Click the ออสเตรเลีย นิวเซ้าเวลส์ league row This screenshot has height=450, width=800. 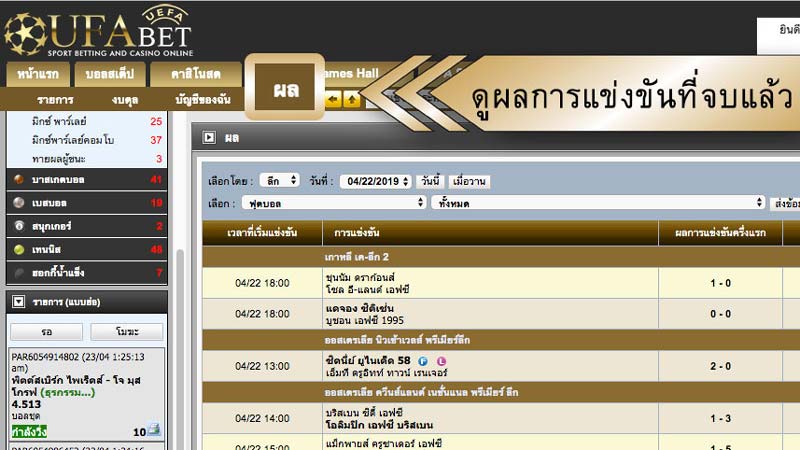coord(501,340)
